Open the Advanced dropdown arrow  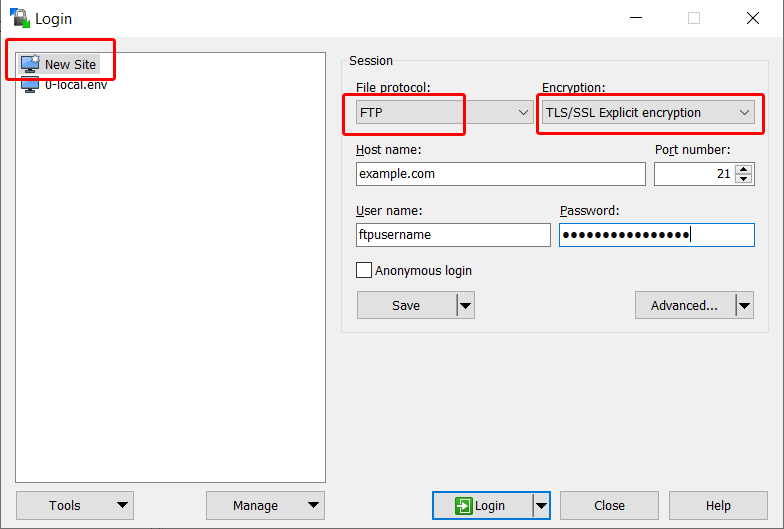(744, 305)
